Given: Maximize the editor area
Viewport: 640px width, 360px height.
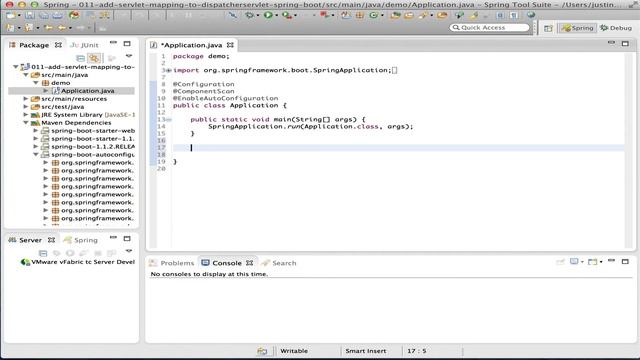Looking at the screenshot, I should [625, 43].
